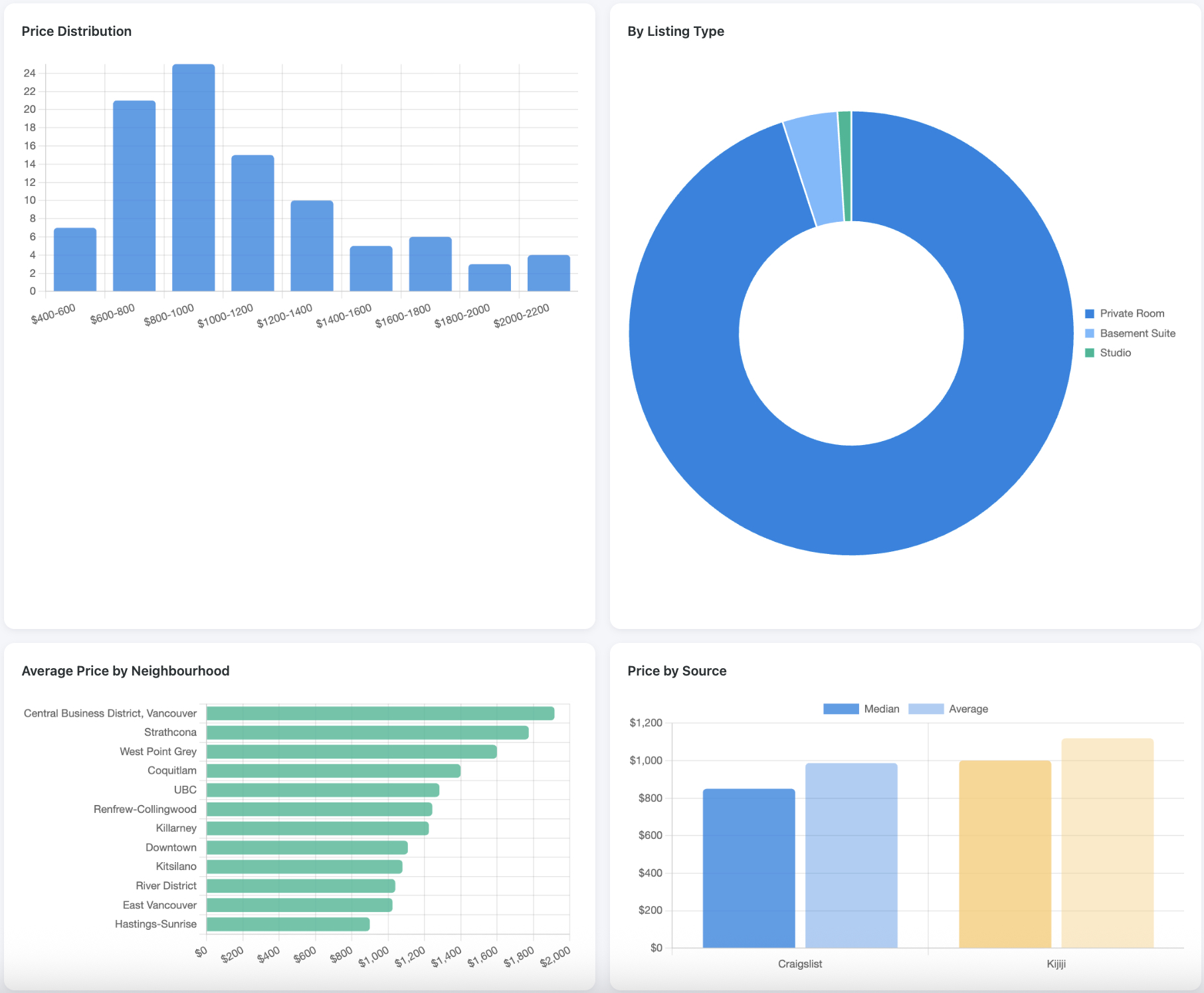Click the Central Business District neighbourhood bar
Screen dimensions: 1204x993
pyautogui.click(x=380, y=713)
